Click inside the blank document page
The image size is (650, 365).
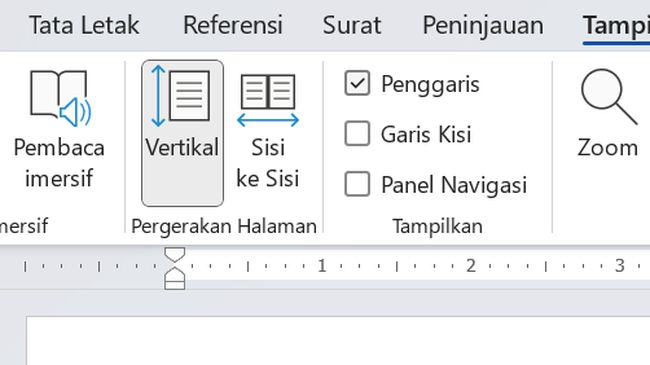[338, 341]
